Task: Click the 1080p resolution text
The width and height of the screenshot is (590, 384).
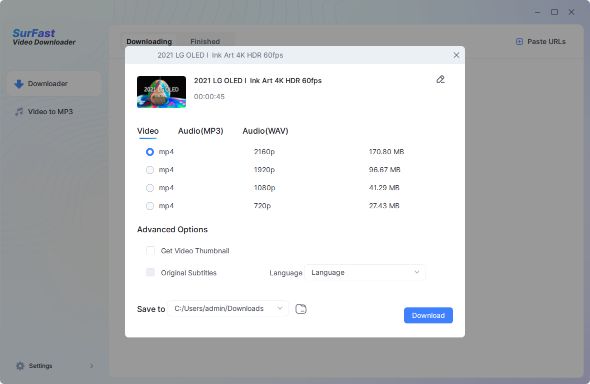Action: (x=265, y=187)
